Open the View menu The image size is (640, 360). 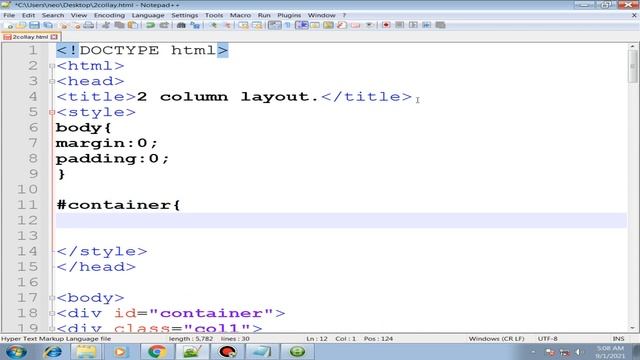79,15
